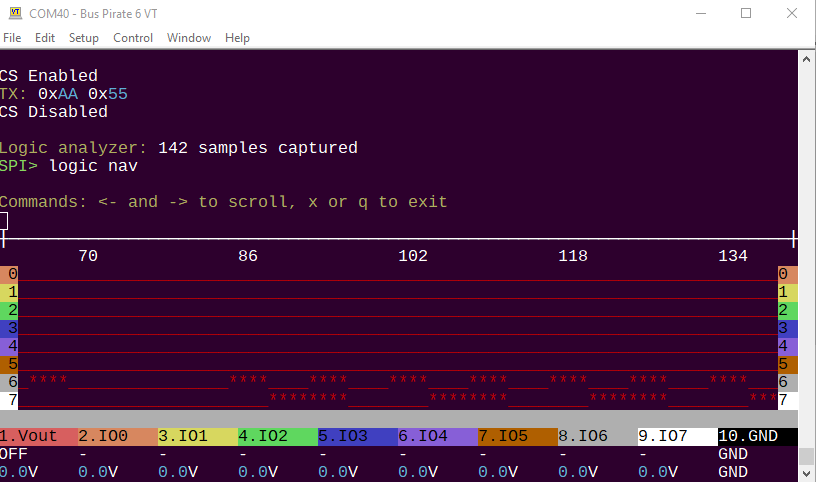This screenshot has height=482, width=816.
Task: Click the 1.Vout pin label
Action: (39, 436)
